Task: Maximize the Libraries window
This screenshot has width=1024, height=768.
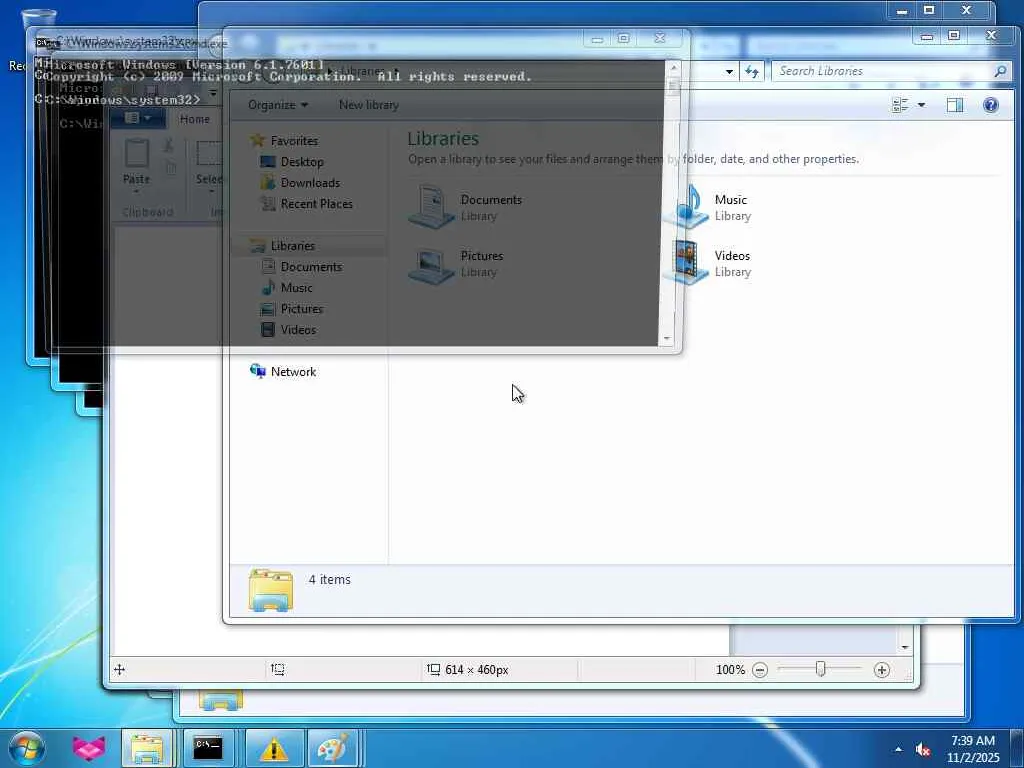Action: click(x=954, y=35)
